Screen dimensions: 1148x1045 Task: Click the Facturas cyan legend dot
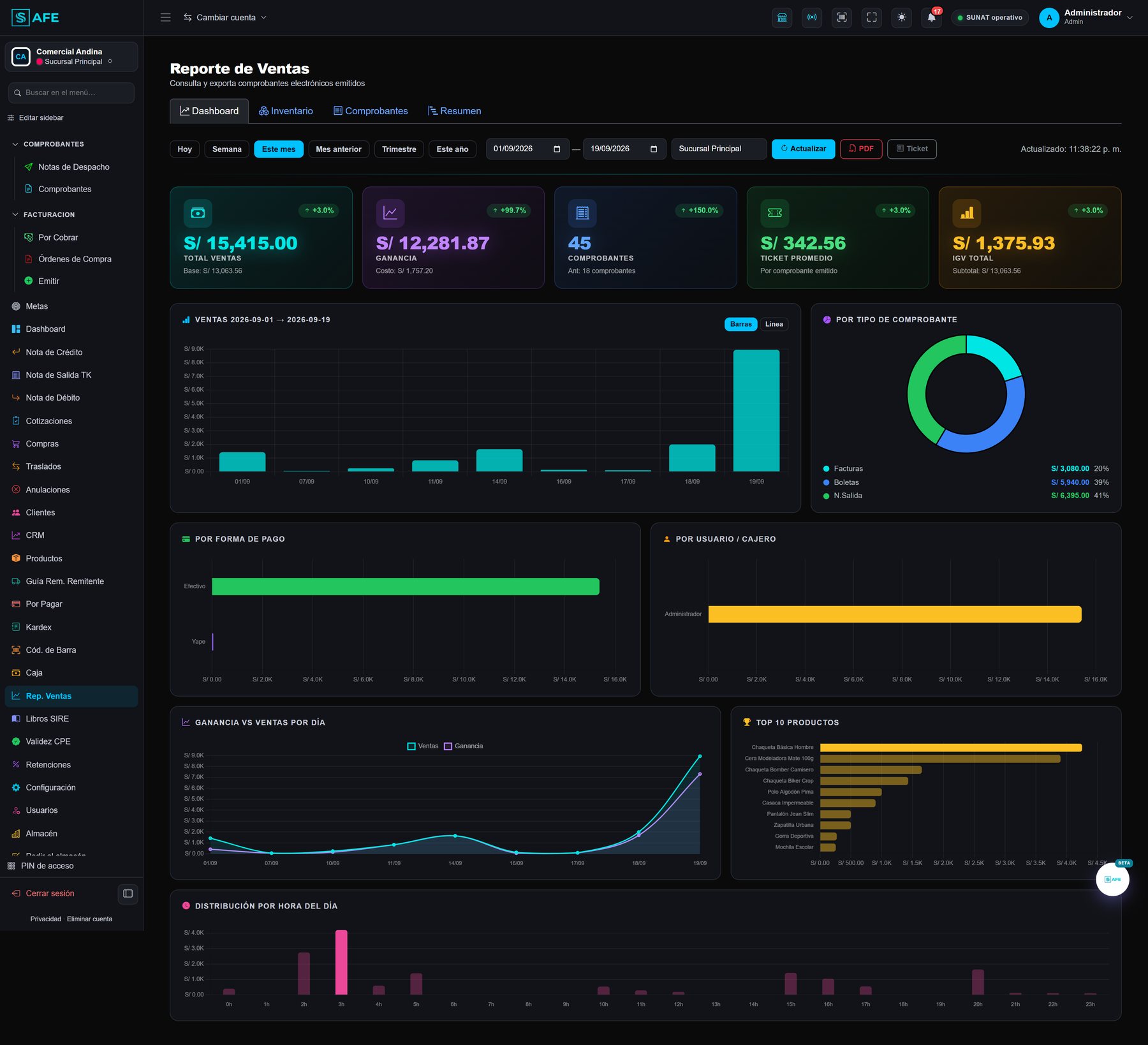827,469
